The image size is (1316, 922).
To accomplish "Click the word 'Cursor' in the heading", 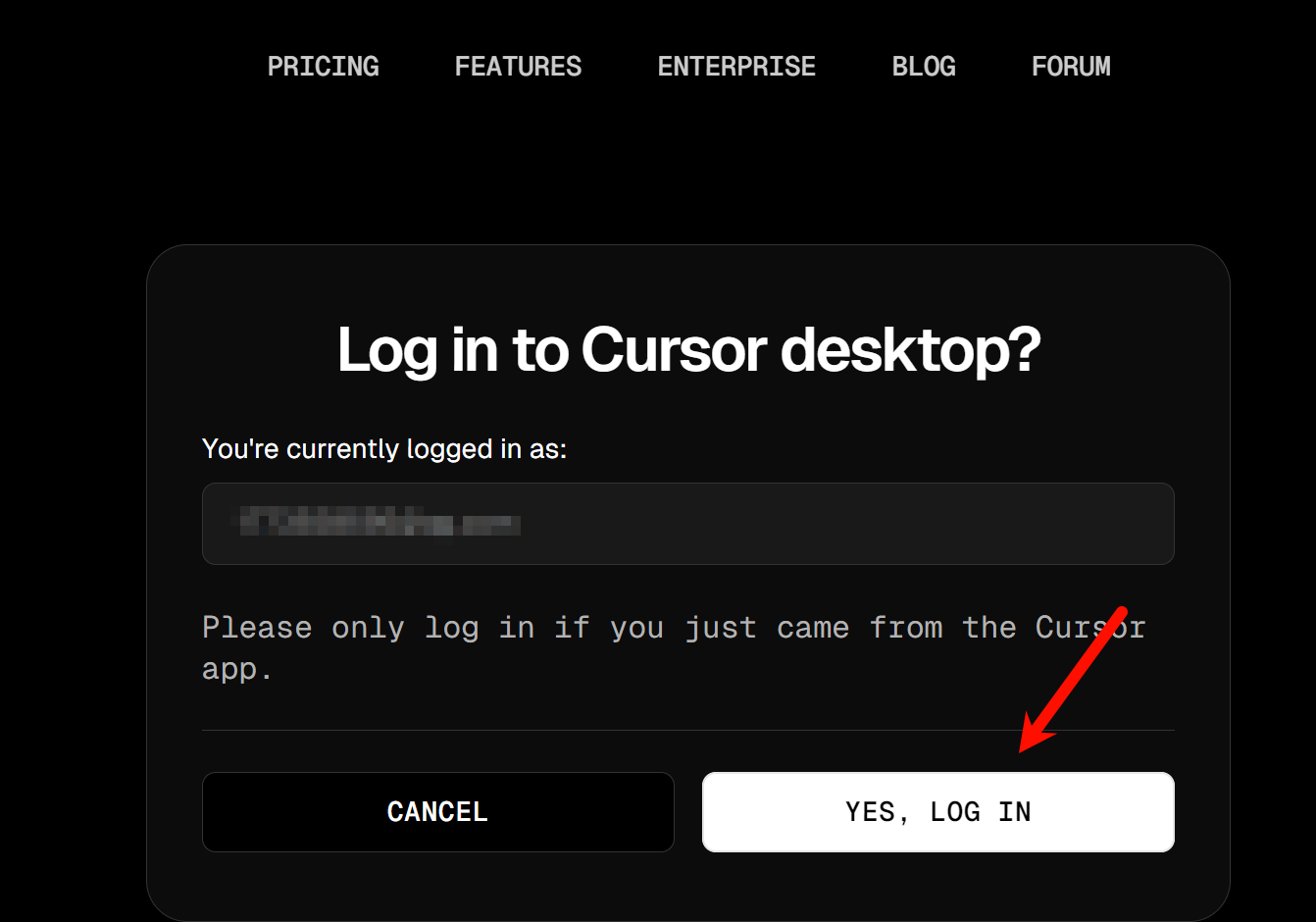I will 675,349.
